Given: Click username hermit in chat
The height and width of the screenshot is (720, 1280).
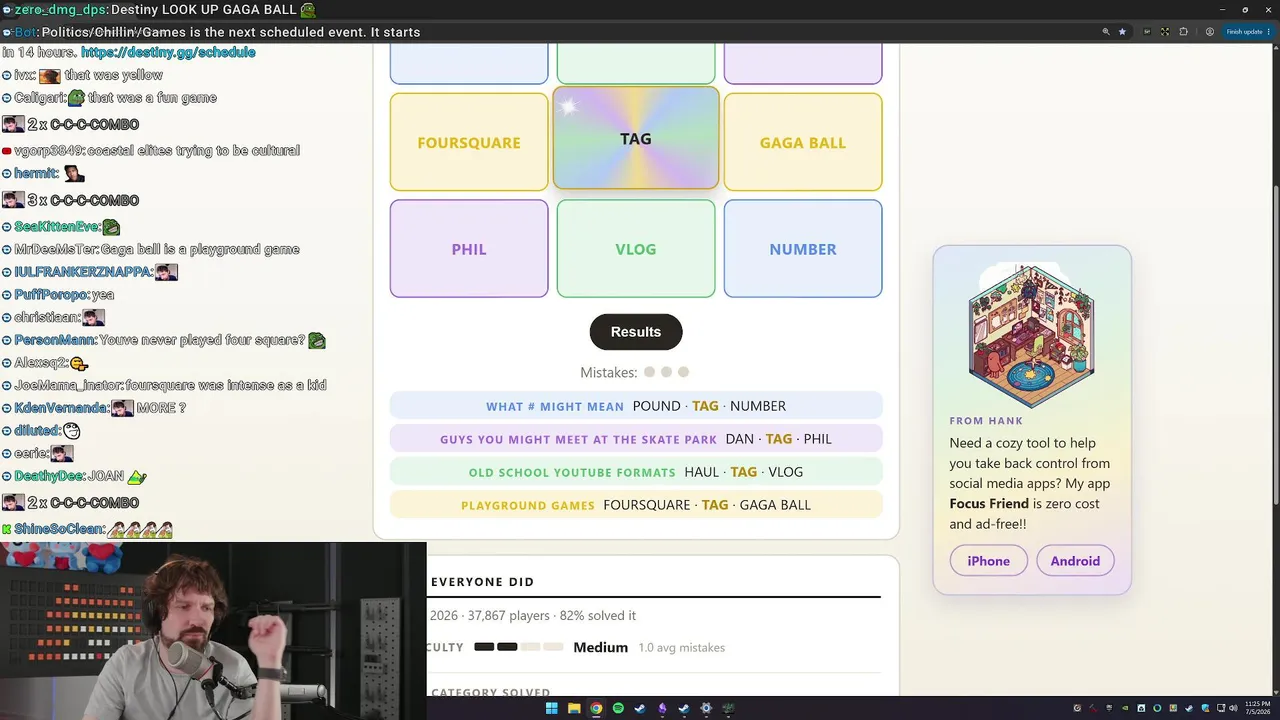Looking at the screenshot, I should click(x=35, y=174).
